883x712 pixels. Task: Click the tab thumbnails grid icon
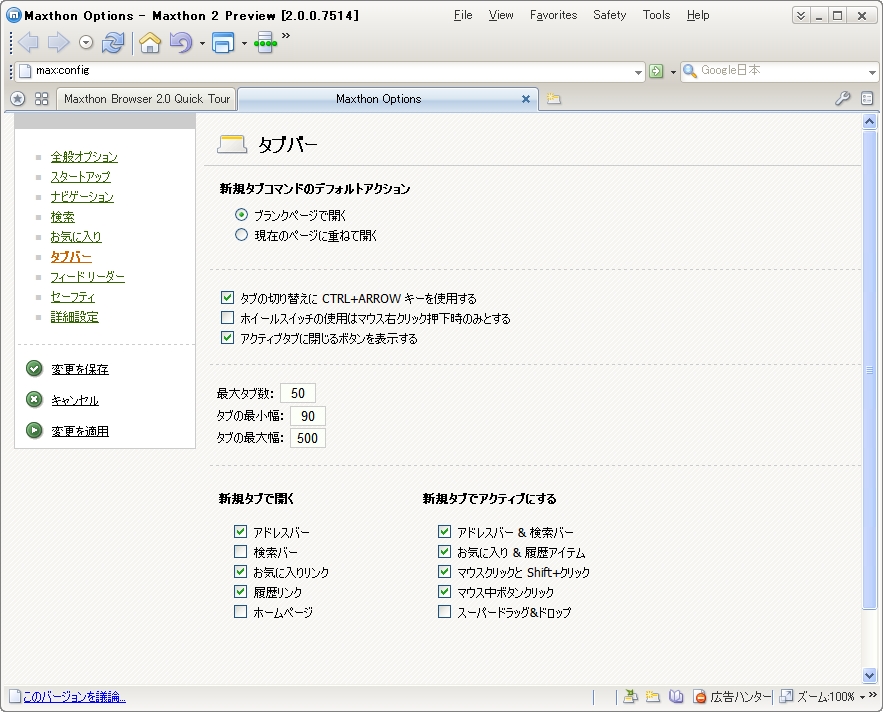42,99
